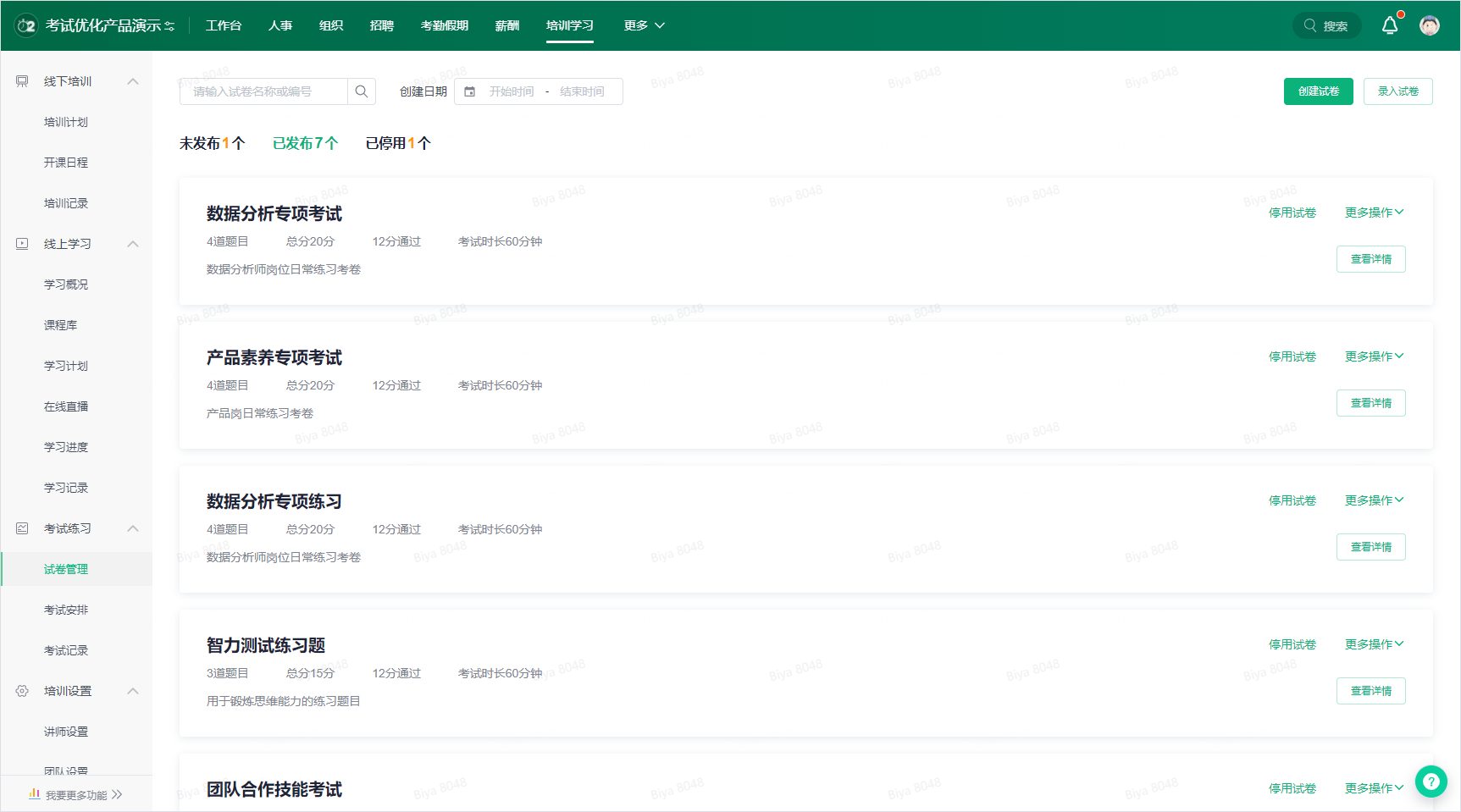Click 停用试卷 for 团队合作技能考试
This screenshot has height=812, width=1461.
pos(1292,788)
